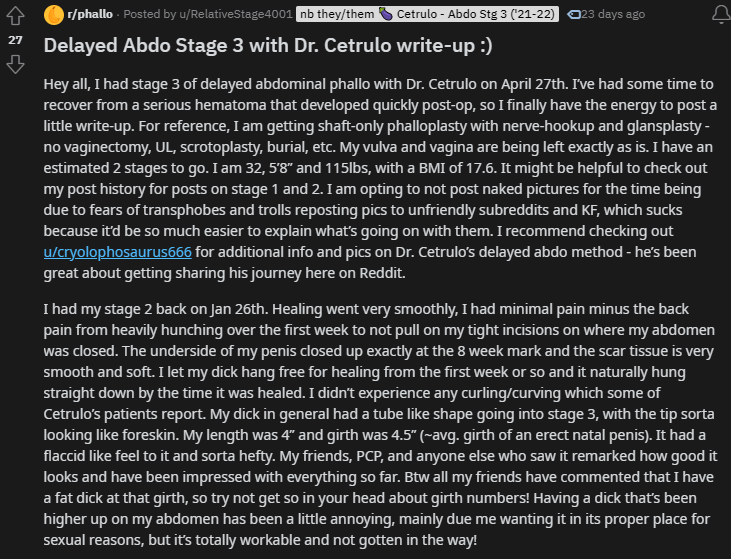The width and height of the screenshot is (731, 559).
Task: Click the eggplant emoji in the flair
Action: tap(412, 15)
